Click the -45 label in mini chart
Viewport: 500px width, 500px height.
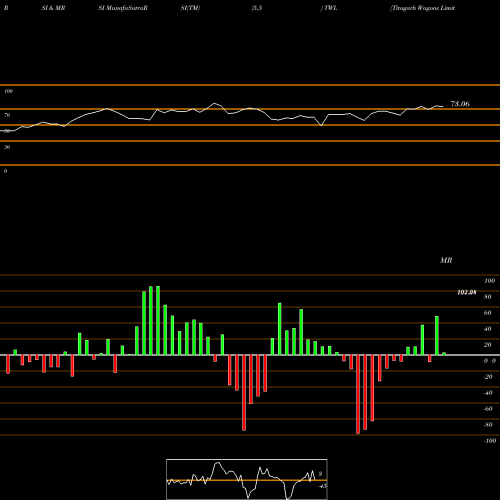coord(322,486)
